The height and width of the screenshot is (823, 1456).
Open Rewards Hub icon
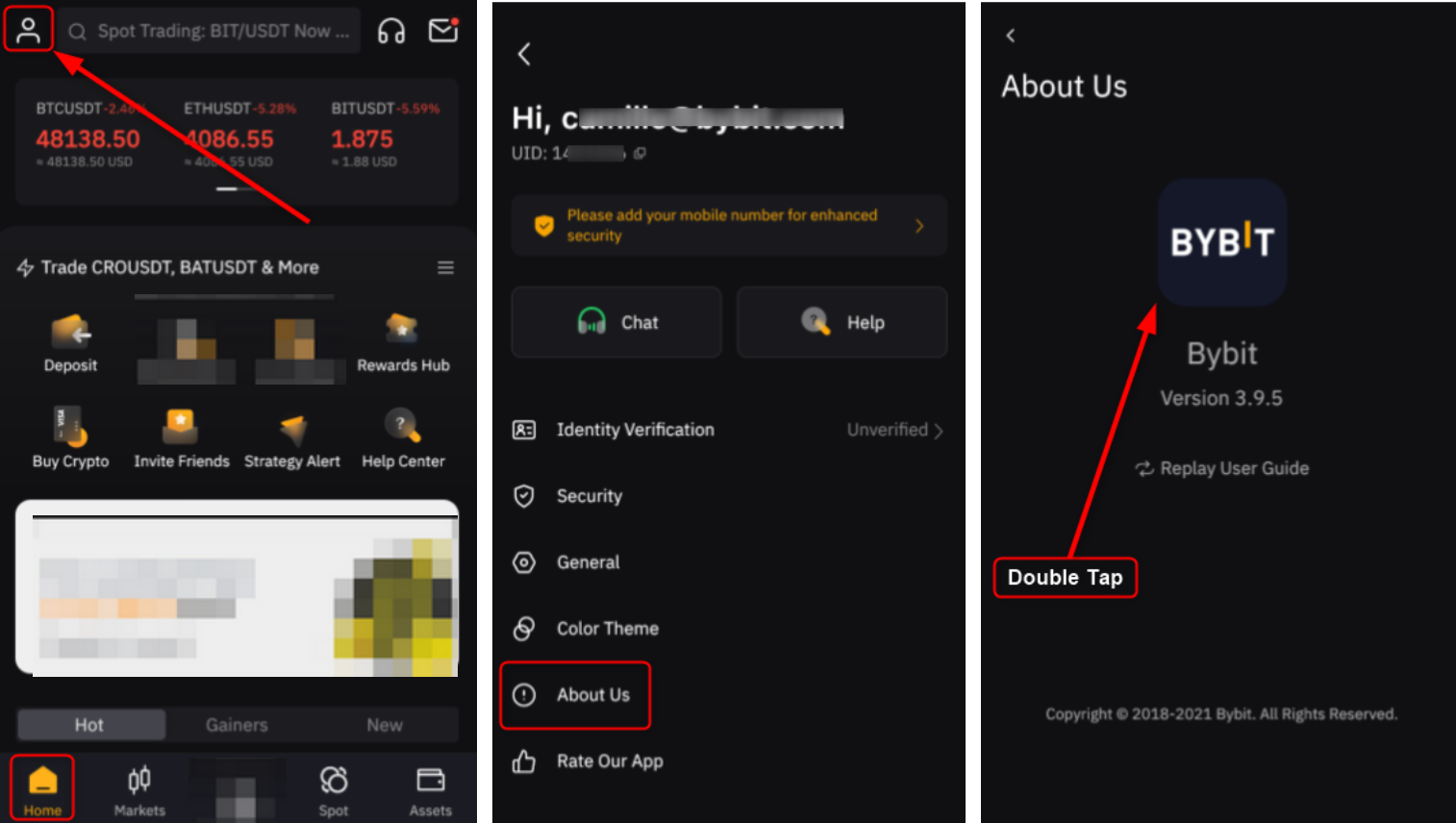click(402, 331)
